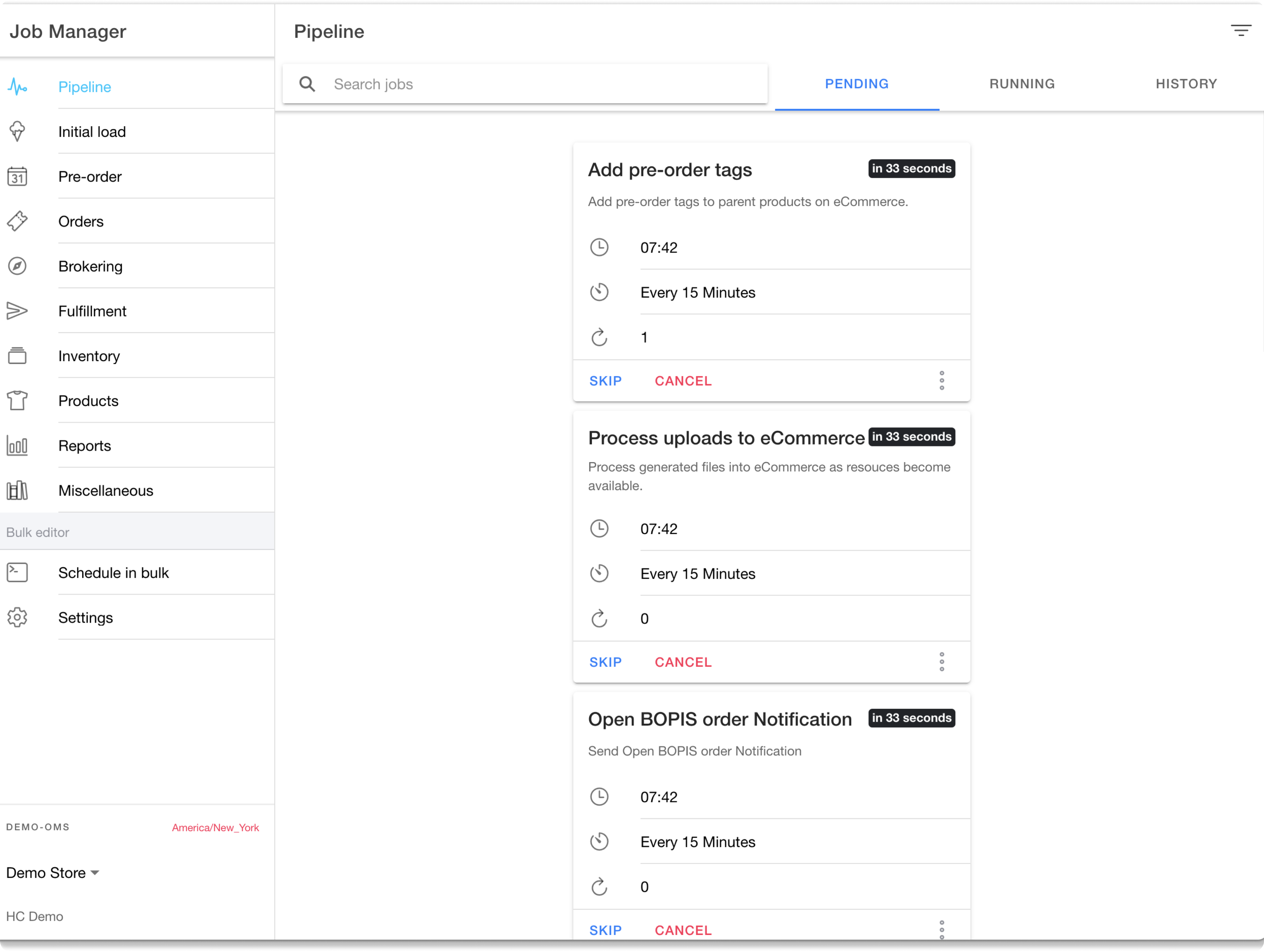Switch to the History tab
1264x952 pixels.
coord(1186,84)
